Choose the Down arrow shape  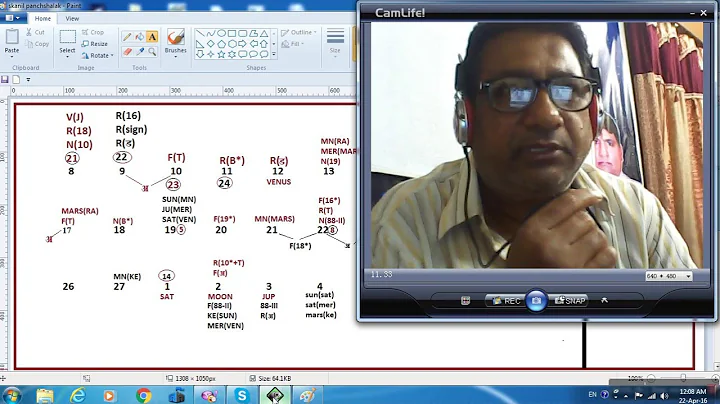click(200, 54)
